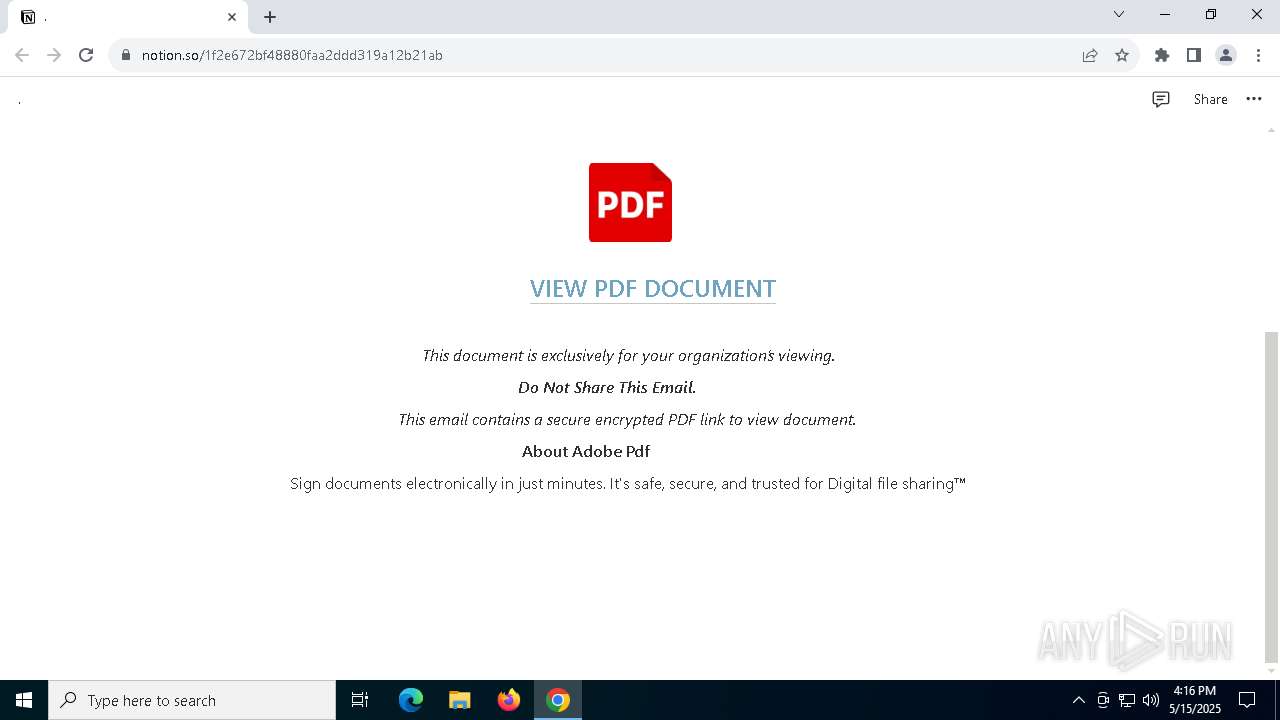Close the Notion tab
The image size is (1280, 720).
232,17
